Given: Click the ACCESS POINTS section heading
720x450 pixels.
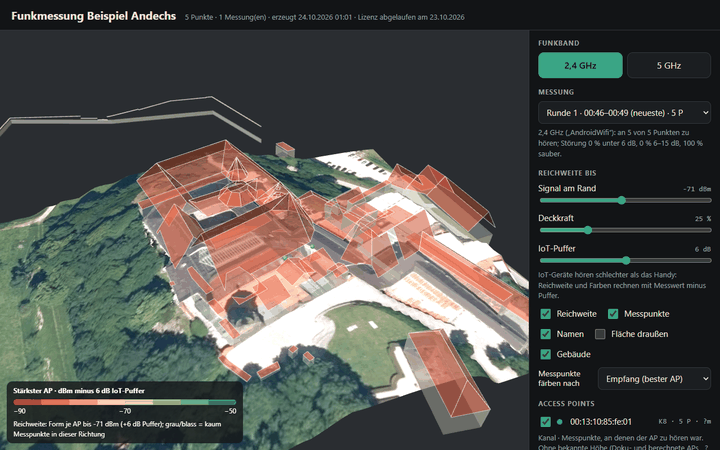Looking at the screenshot, I should (566, 404).
